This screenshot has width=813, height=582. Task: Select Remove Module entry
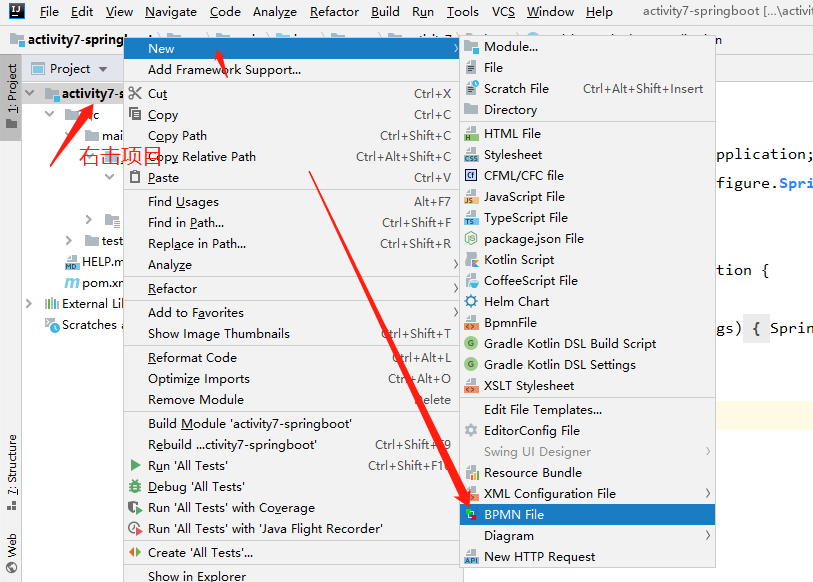(x=291, y=399)
